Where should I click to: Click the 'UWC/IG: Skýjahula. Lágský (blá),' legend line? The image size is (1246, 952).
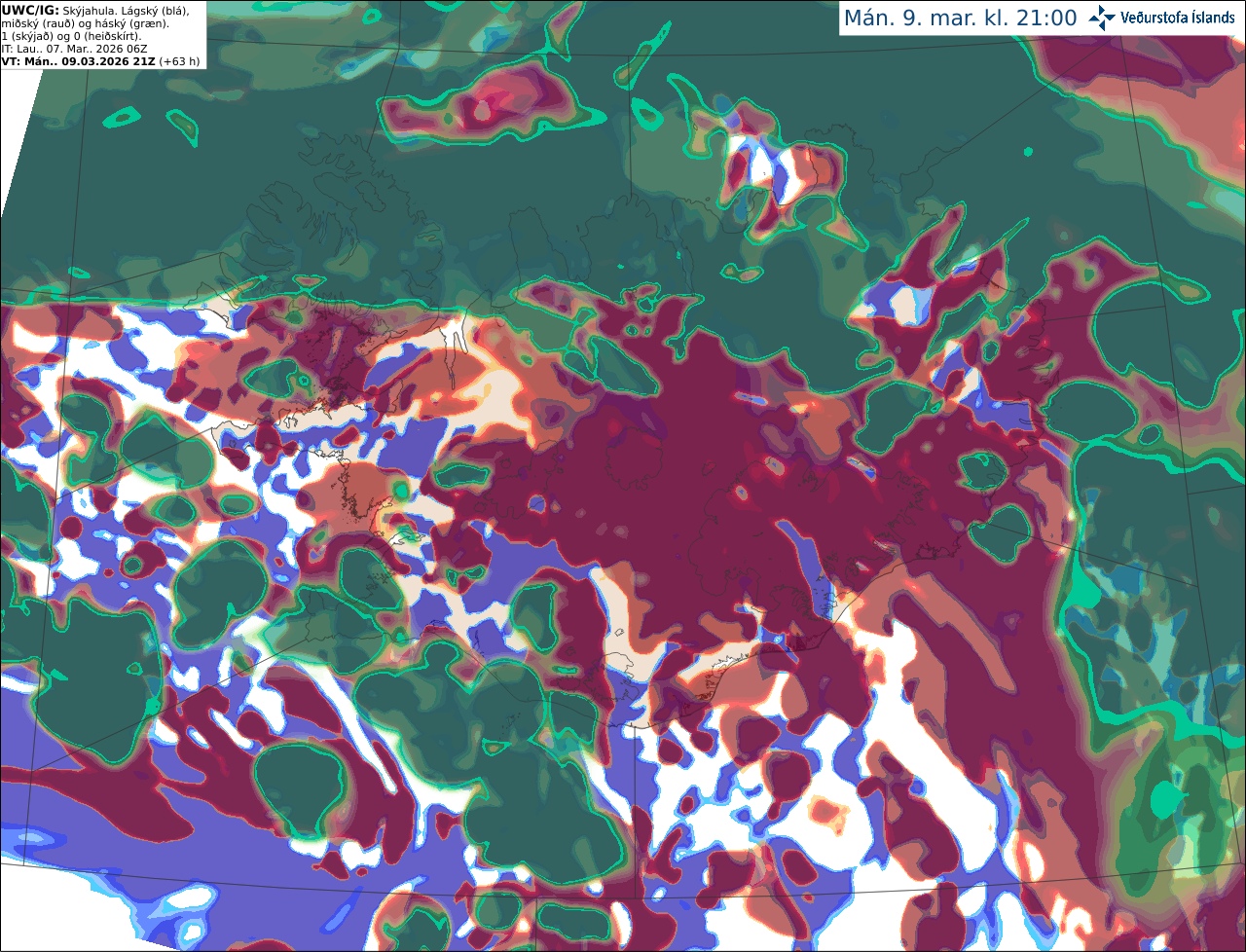(95, 11)
